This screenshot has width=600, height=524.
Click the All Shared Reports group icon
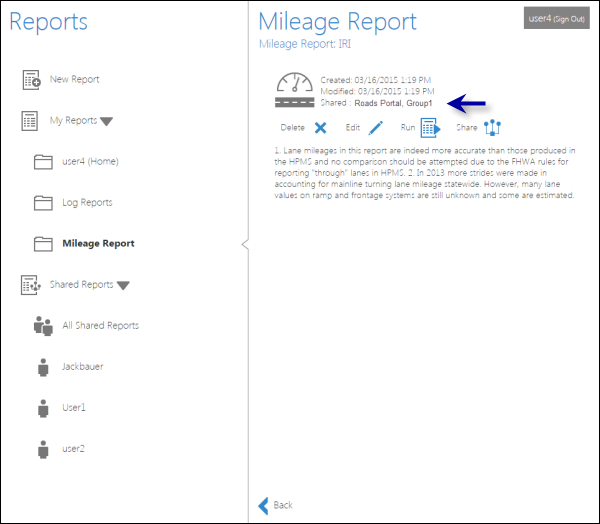coord(42,326)
